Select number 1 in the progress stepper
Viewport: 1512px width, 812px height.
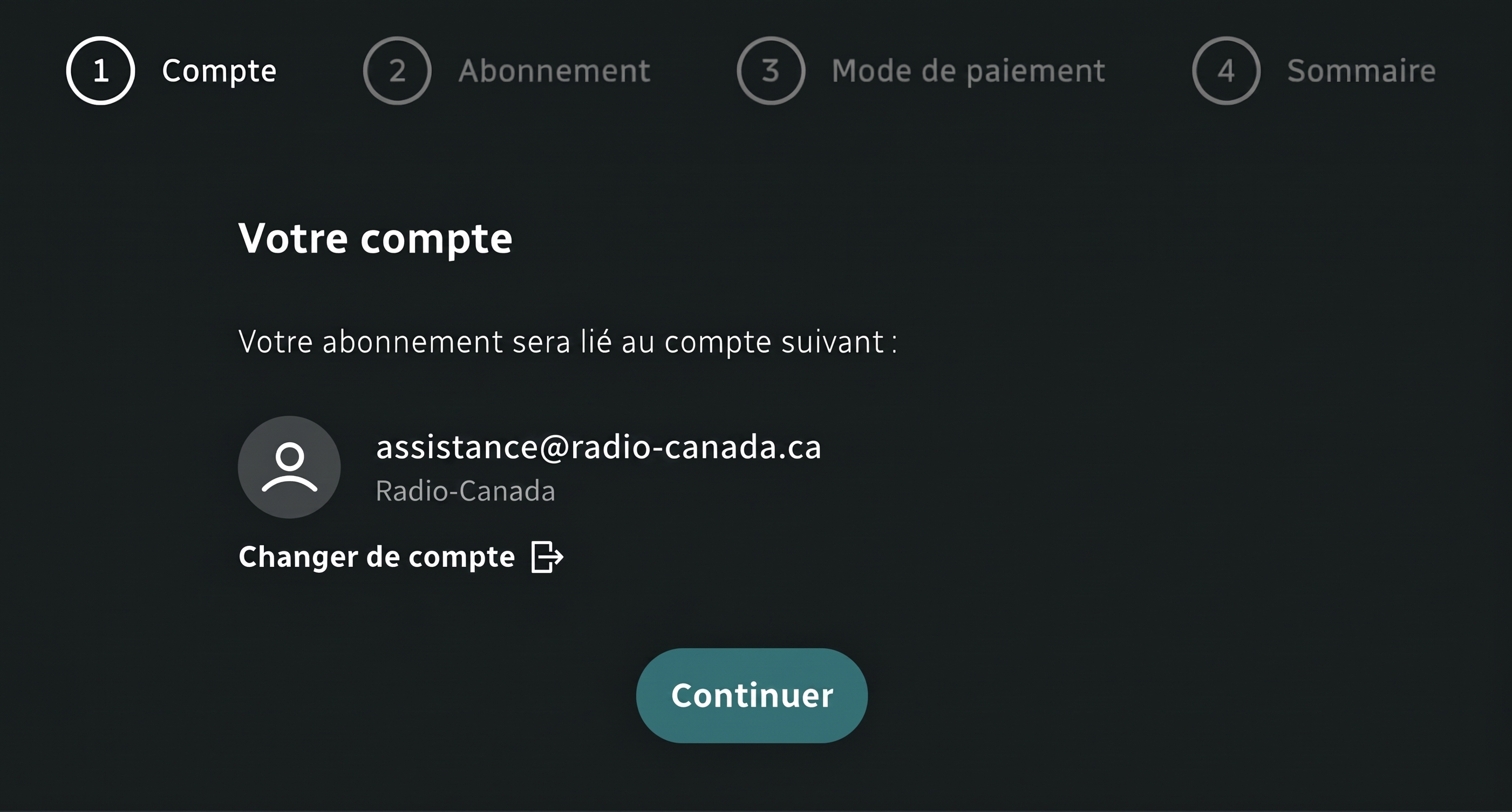coord(100,70)
